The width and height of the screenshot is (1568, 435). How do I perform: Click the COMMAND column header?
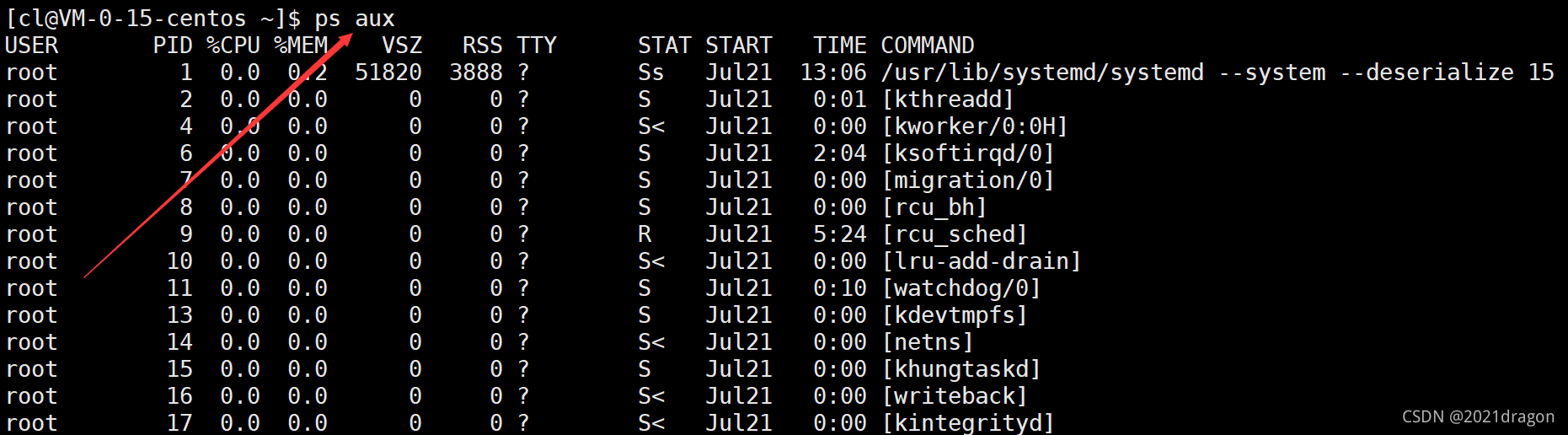point(928,46)
